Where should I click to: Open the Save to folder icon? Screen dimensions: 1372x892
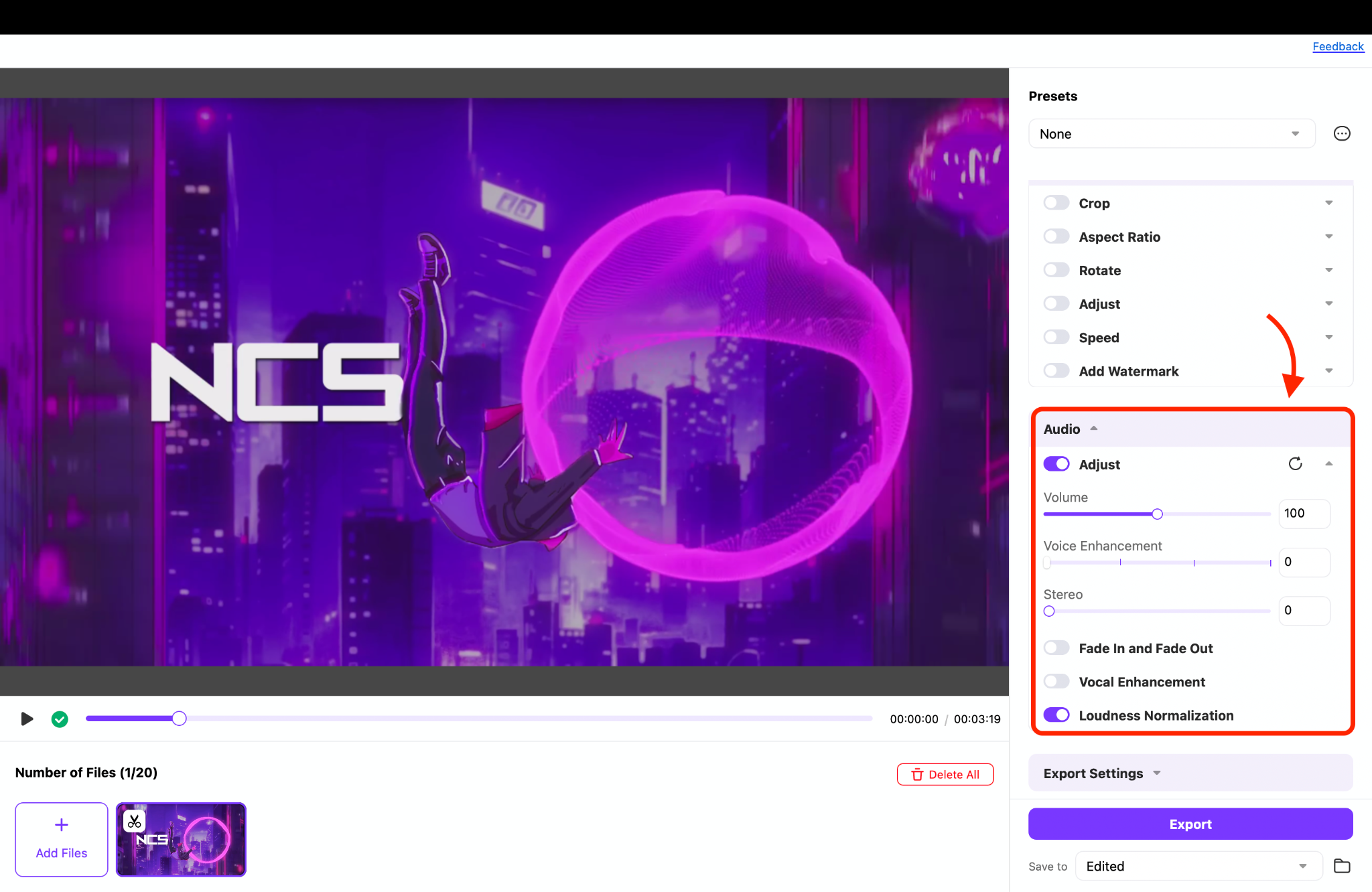1342,866
